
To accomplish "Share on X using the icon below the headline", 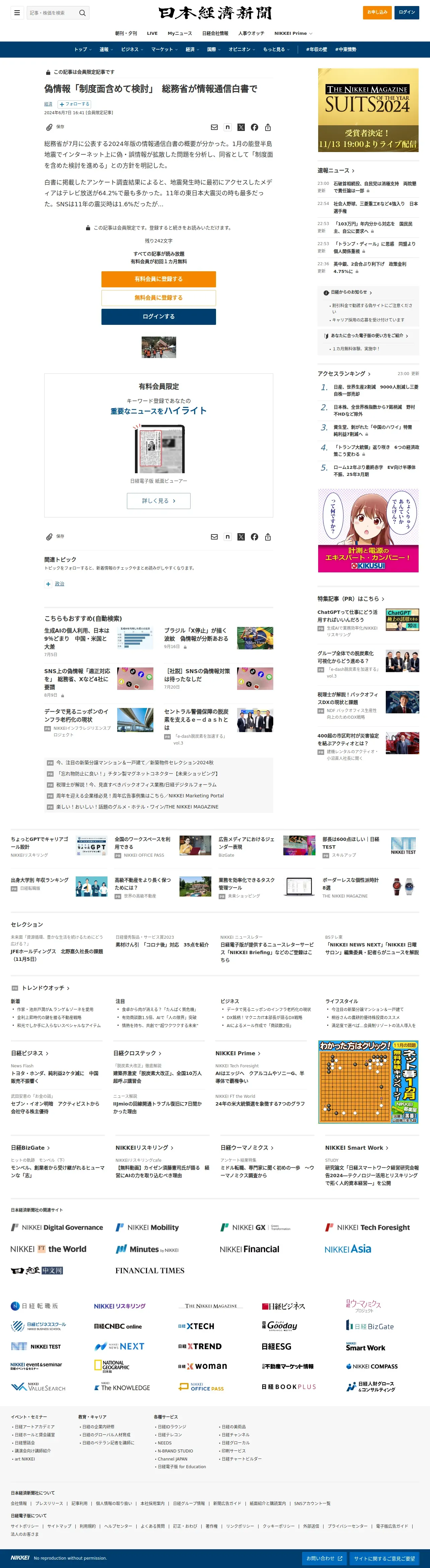I will pos(241,127).
